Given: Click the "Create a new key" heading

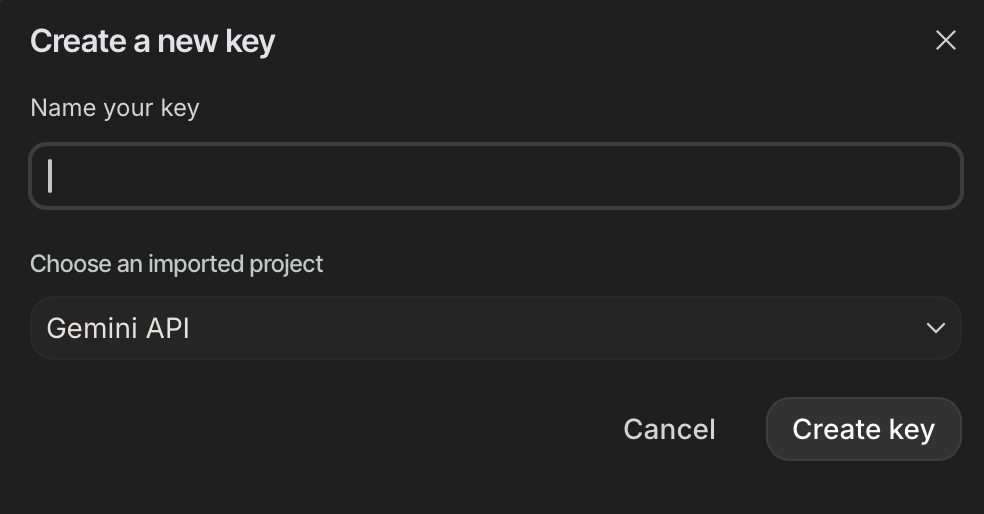Looking at the screenshot, I should [x=153, y=41].
